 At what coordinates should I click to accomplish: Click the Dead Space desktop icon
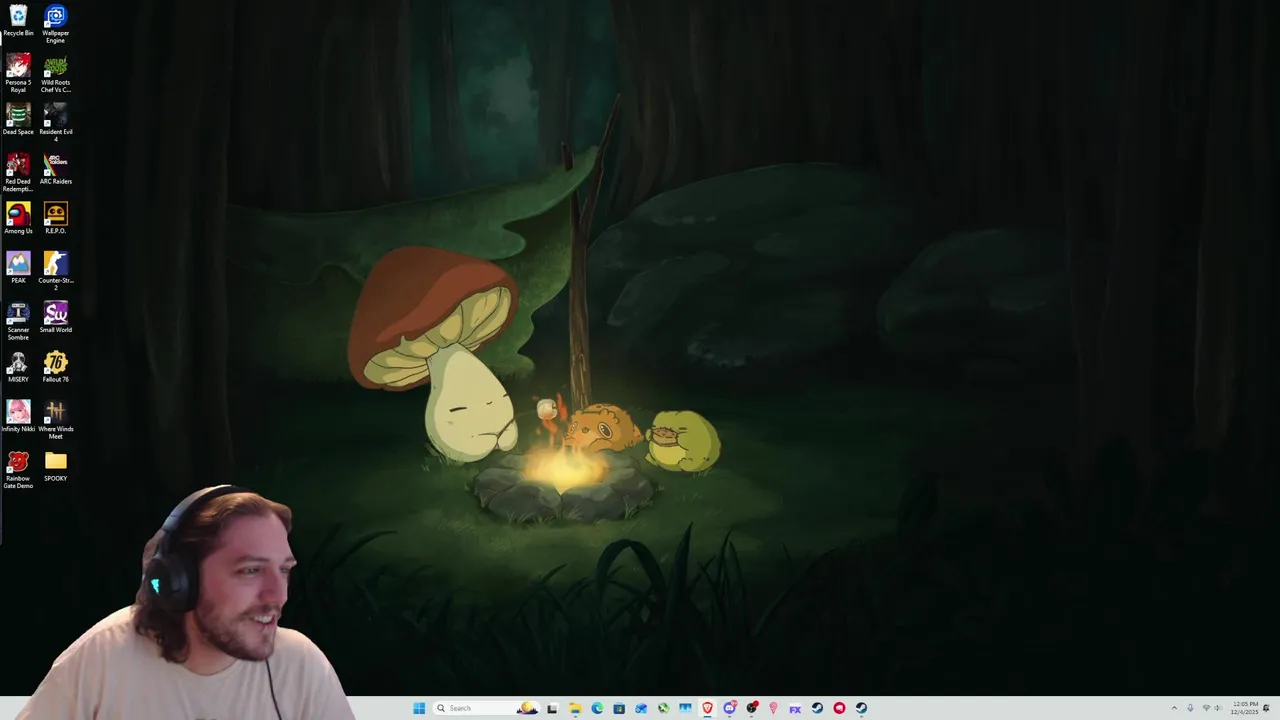tap(18, 119)
